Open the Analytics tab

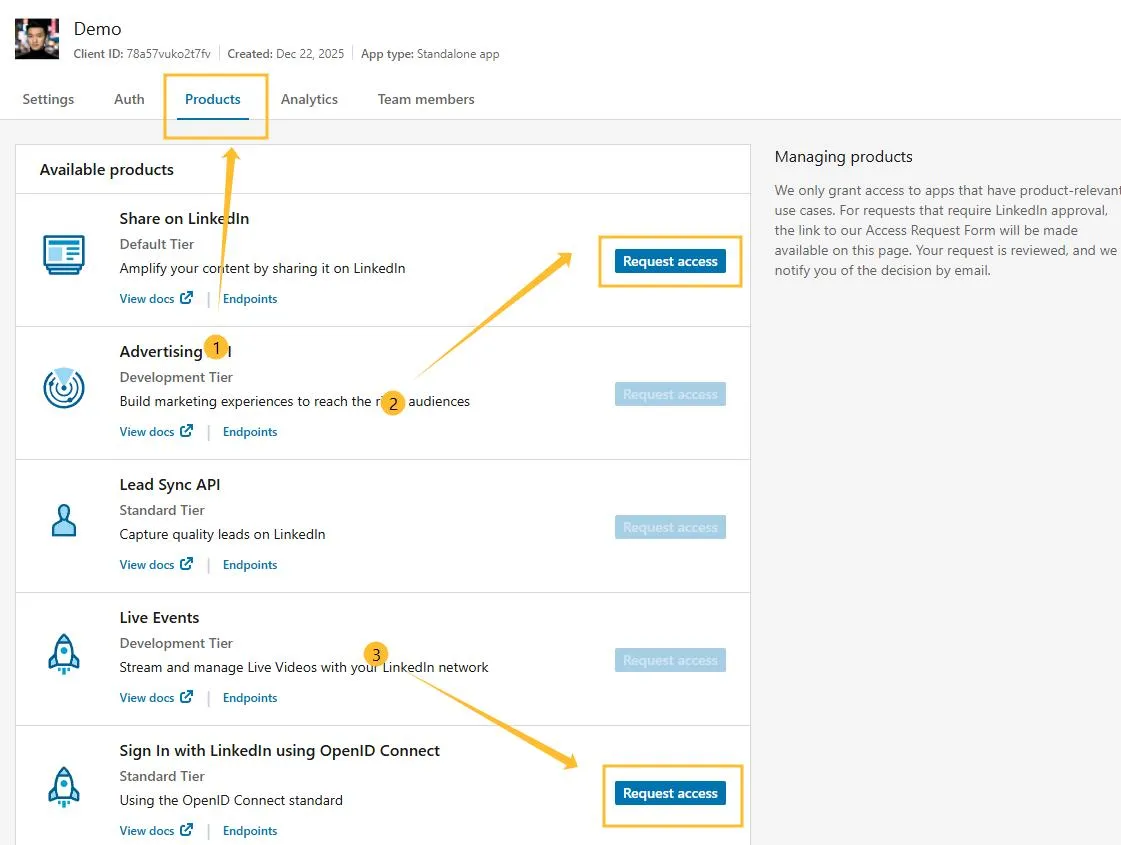pyautogui.click(x=309, y=99)
